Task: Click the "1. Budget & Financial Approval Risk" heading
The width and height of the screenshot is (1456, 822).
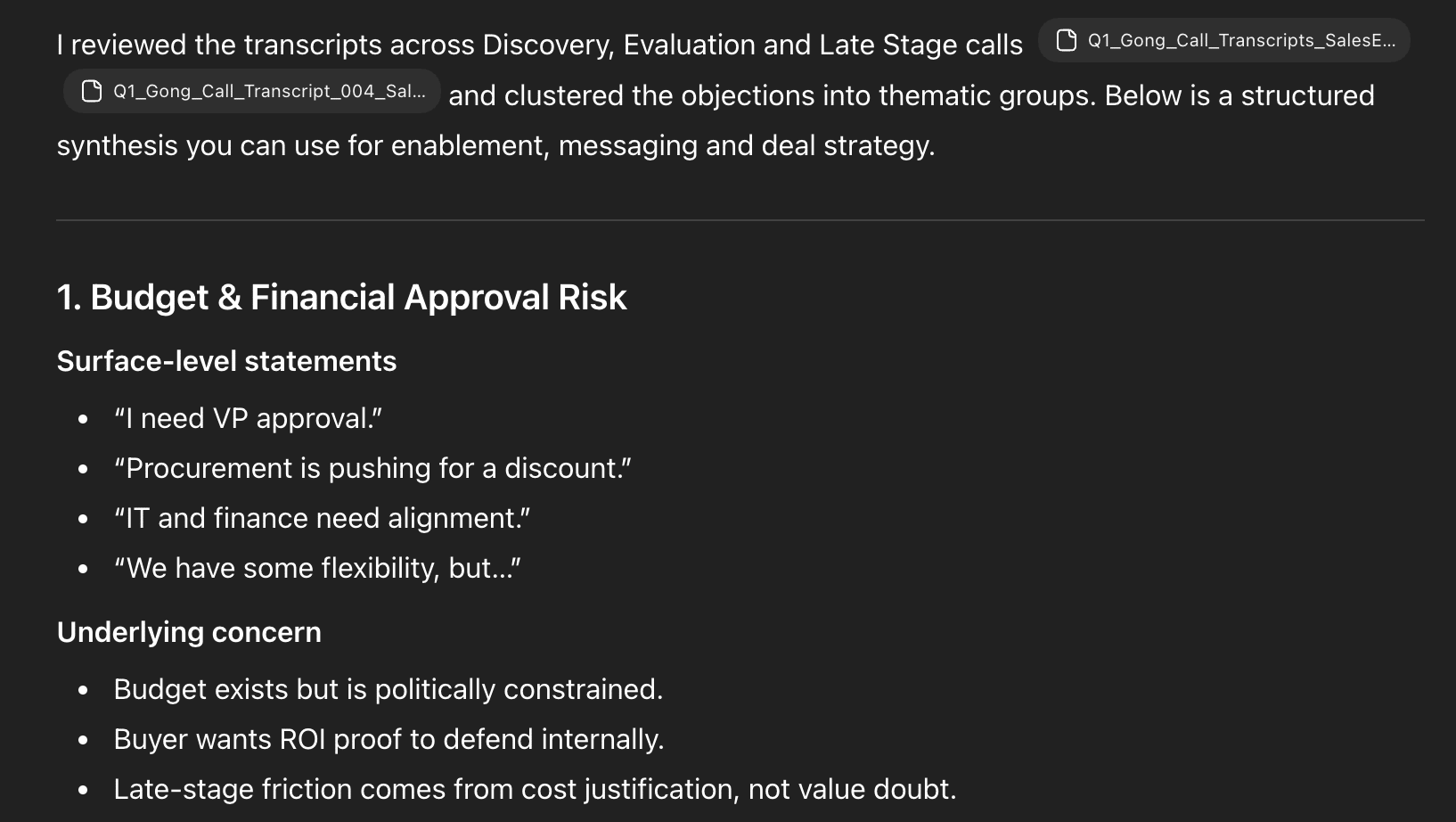Action: click(341, 297)
